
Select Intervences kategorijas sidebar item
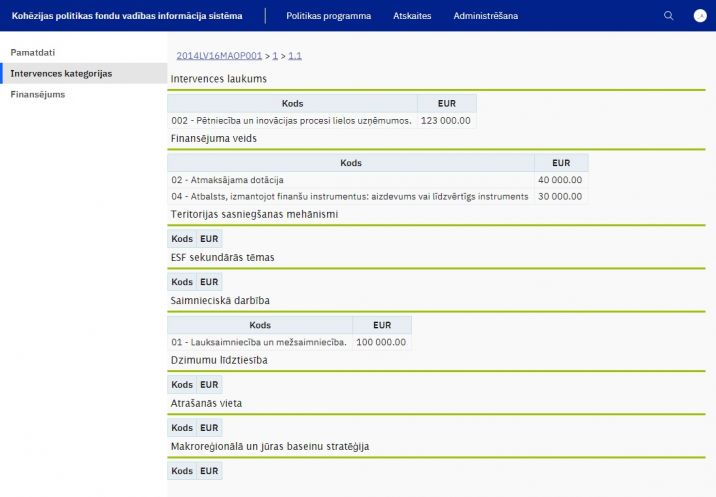click(60, 73)
